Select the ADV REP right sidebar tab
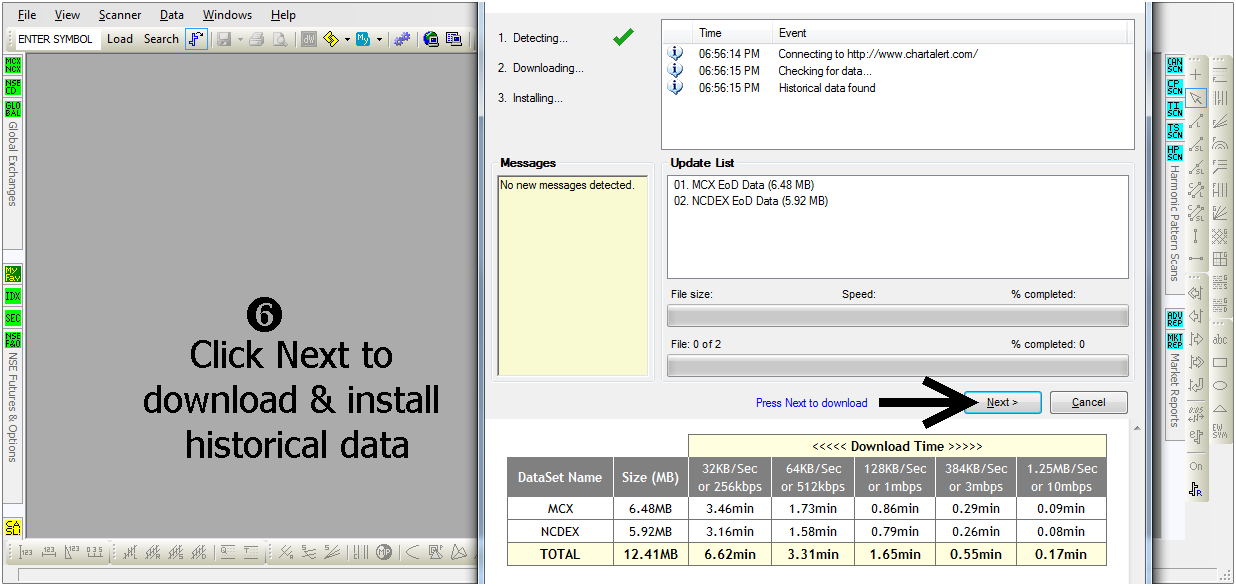The width and height of the screenshot is (1236, 586). coord(1175,319)
